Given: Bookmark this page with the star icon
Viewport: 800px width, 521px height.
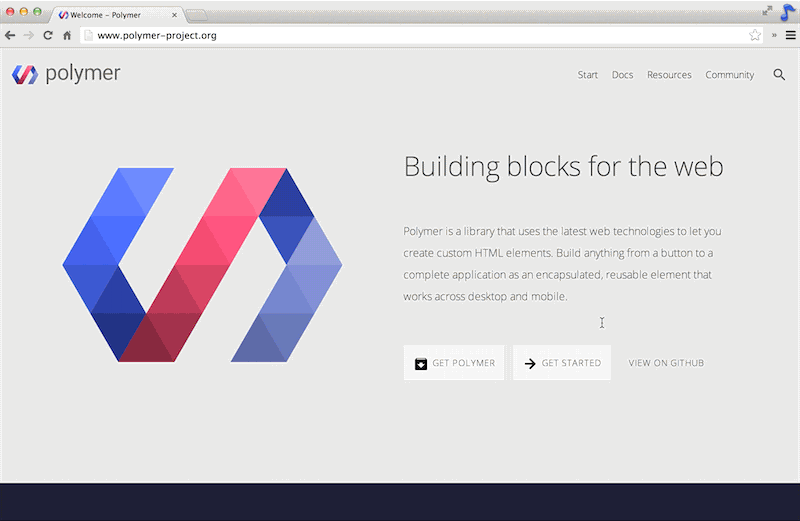Looking at the screenshot, I should pyautogui.click(x=755, y=35).
